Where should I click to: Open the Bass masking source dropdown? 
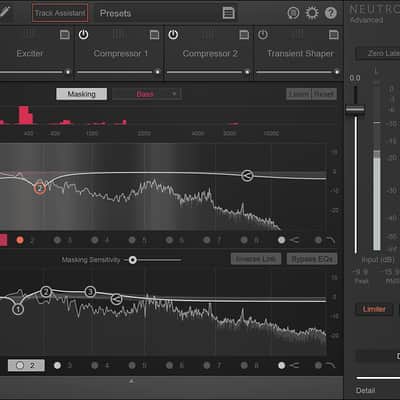(147, 94)
